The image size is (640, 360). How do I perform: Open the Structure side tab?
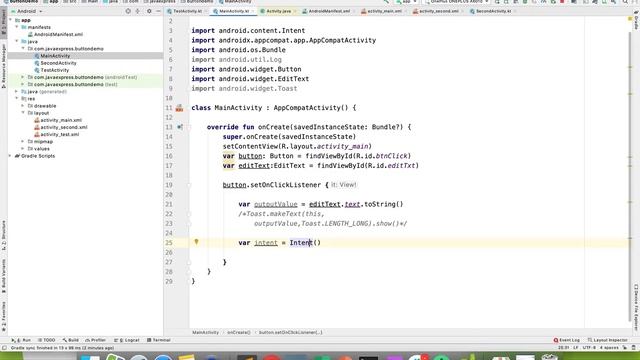3,236
